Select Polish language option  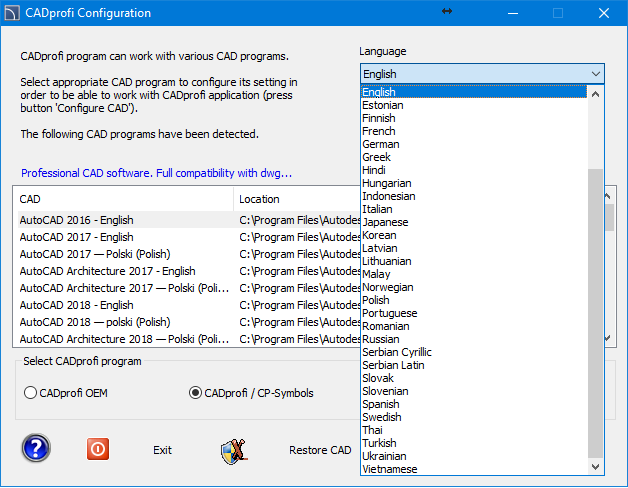pos(474,300)
